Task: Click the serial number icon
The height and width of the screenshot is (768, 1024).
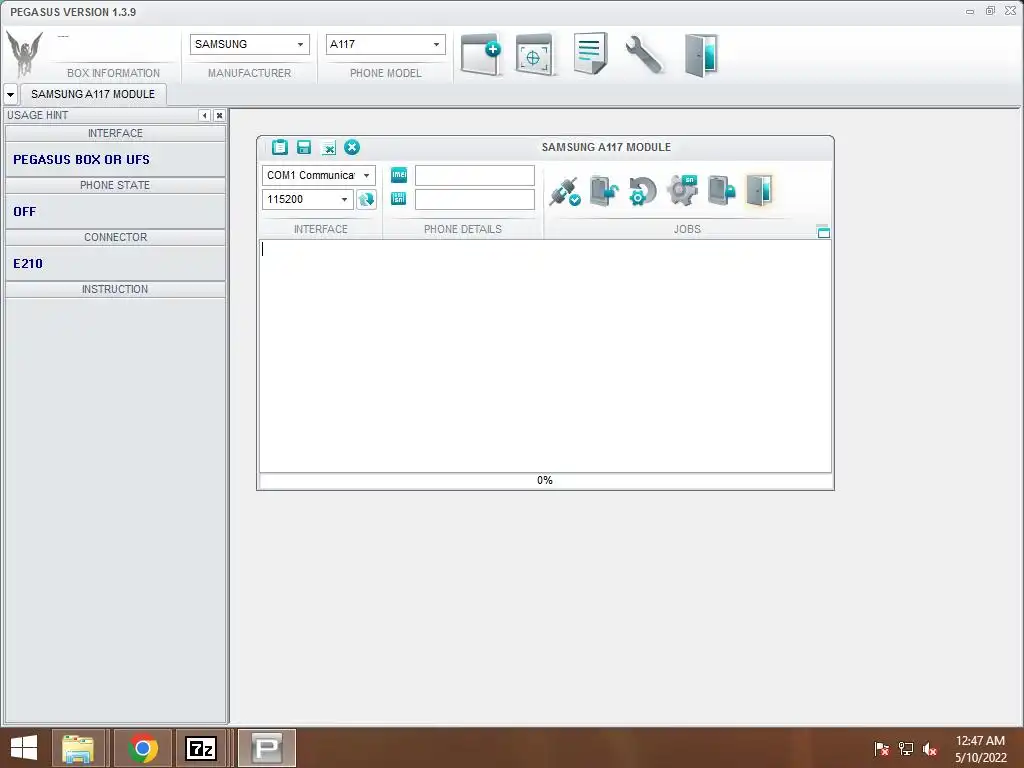Action: click(398, 198)
